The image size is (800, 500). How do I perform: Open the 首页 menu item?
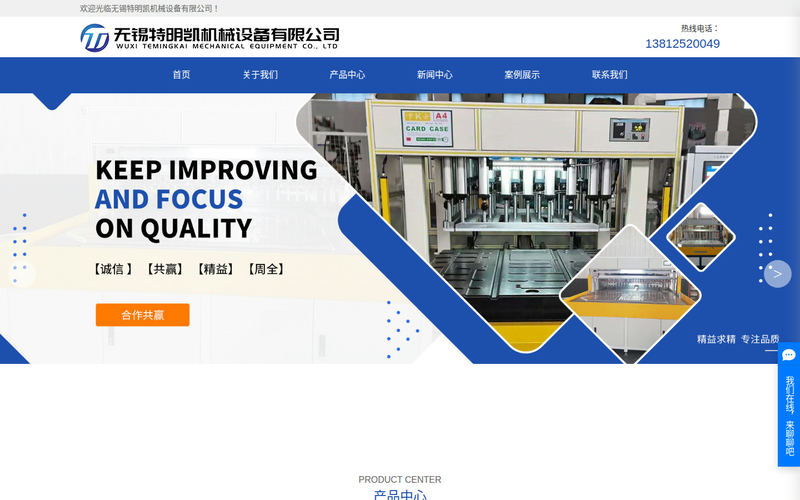coord(181,75)
